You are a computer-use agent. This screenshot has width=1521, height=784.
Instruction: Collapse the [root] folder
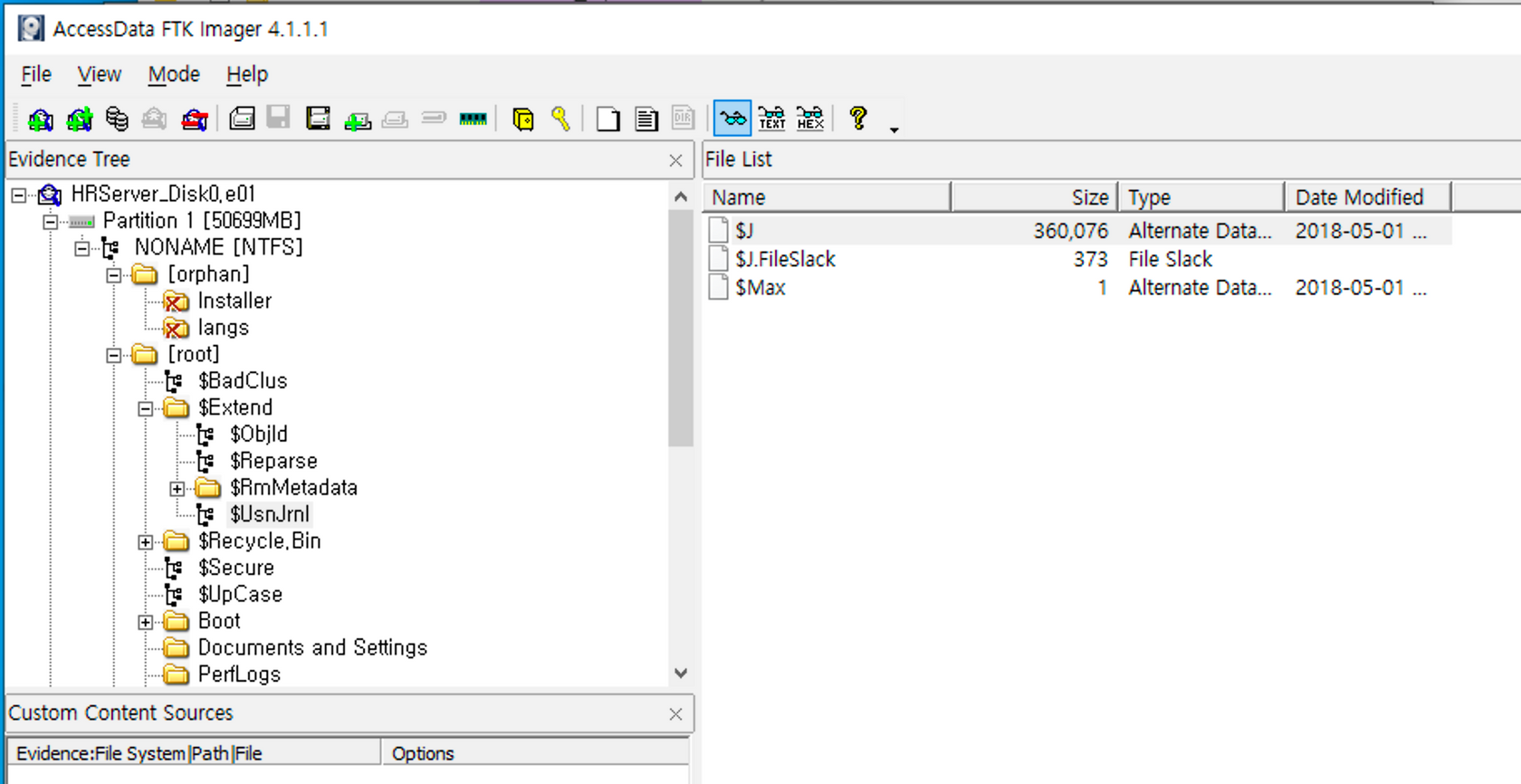pyautogui.click(x=113, y=355)
